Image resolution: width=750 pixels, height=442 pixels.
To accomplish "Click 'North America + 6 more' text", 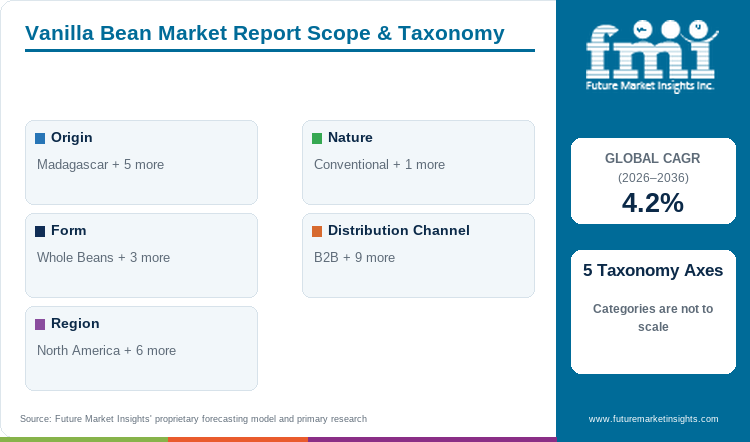I will pos(106,351).
